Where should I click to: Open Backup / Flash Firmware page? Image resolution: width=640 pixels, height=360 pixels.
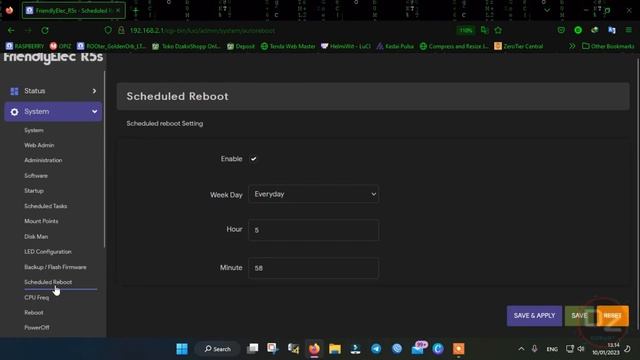pyautogui.click(x=55, y=267)
